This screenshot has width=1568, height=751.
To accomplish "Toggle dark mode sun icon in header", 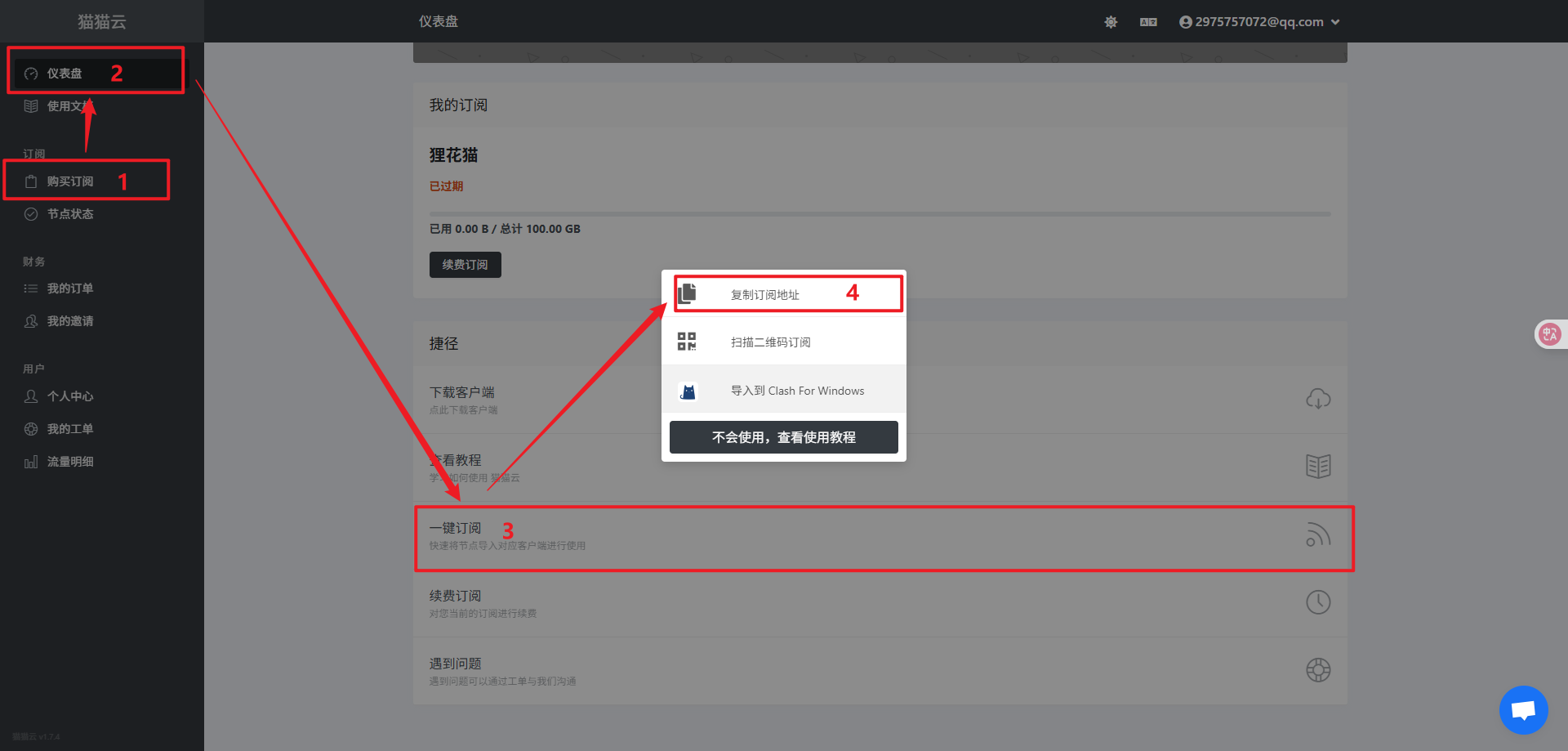I will tap(1111, 22).
